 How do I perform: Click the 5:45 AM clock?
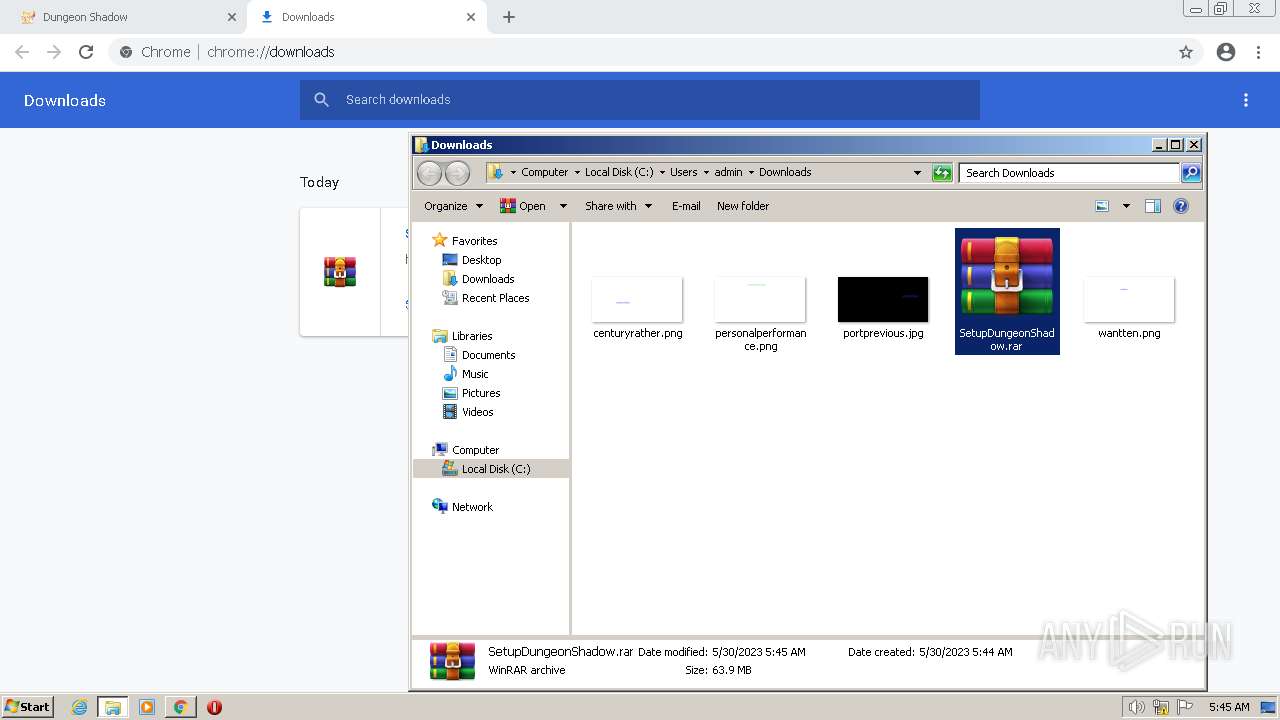[x=1229, y=707]
